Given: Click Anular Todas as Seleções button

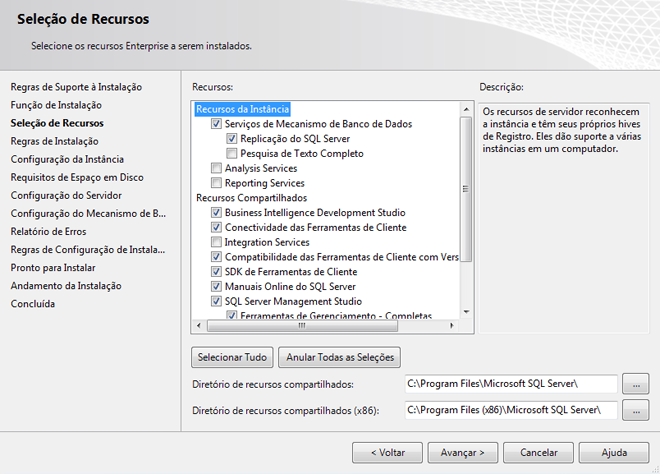Looking at the screenshot, I should point(340,357).
